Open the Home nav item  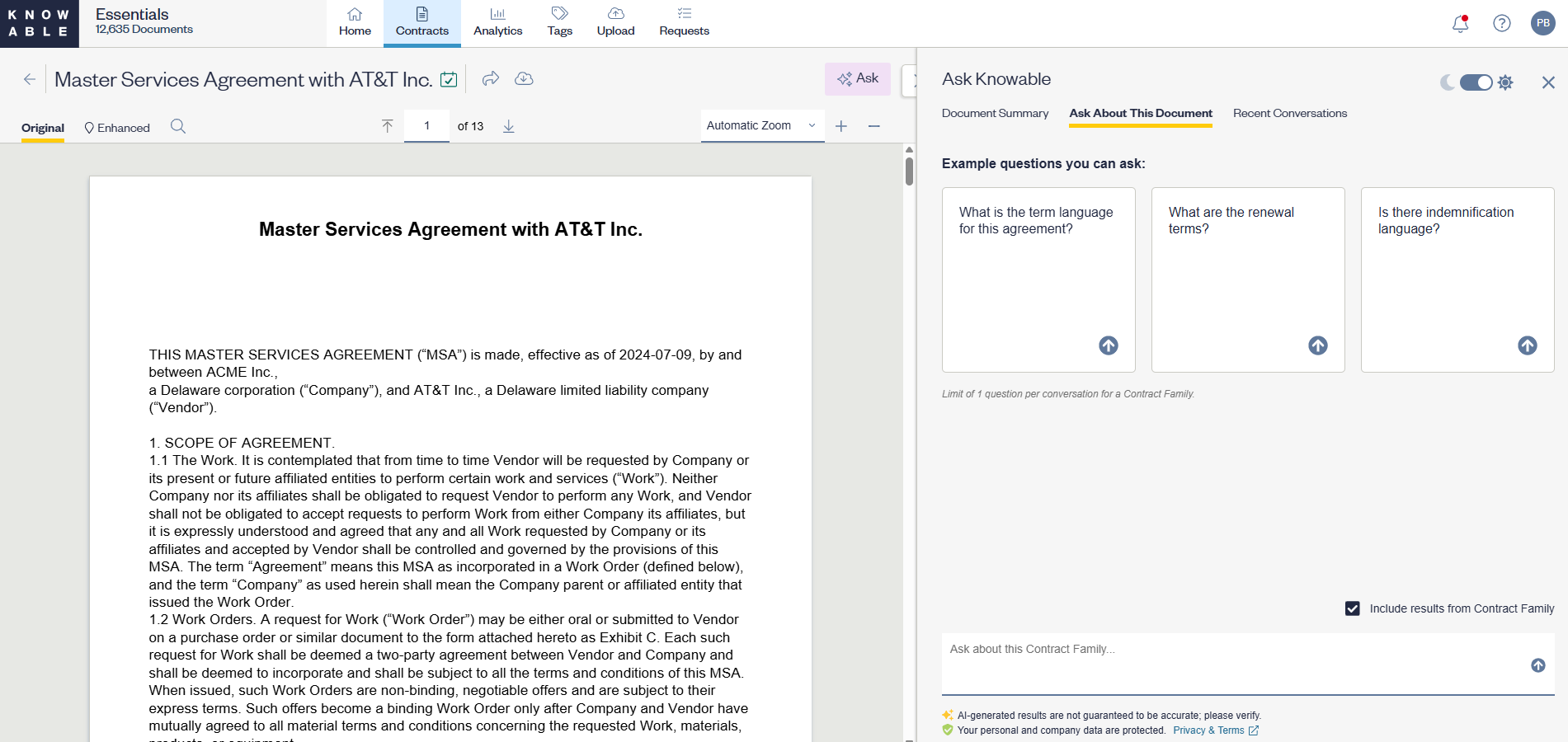pos(355,23)
